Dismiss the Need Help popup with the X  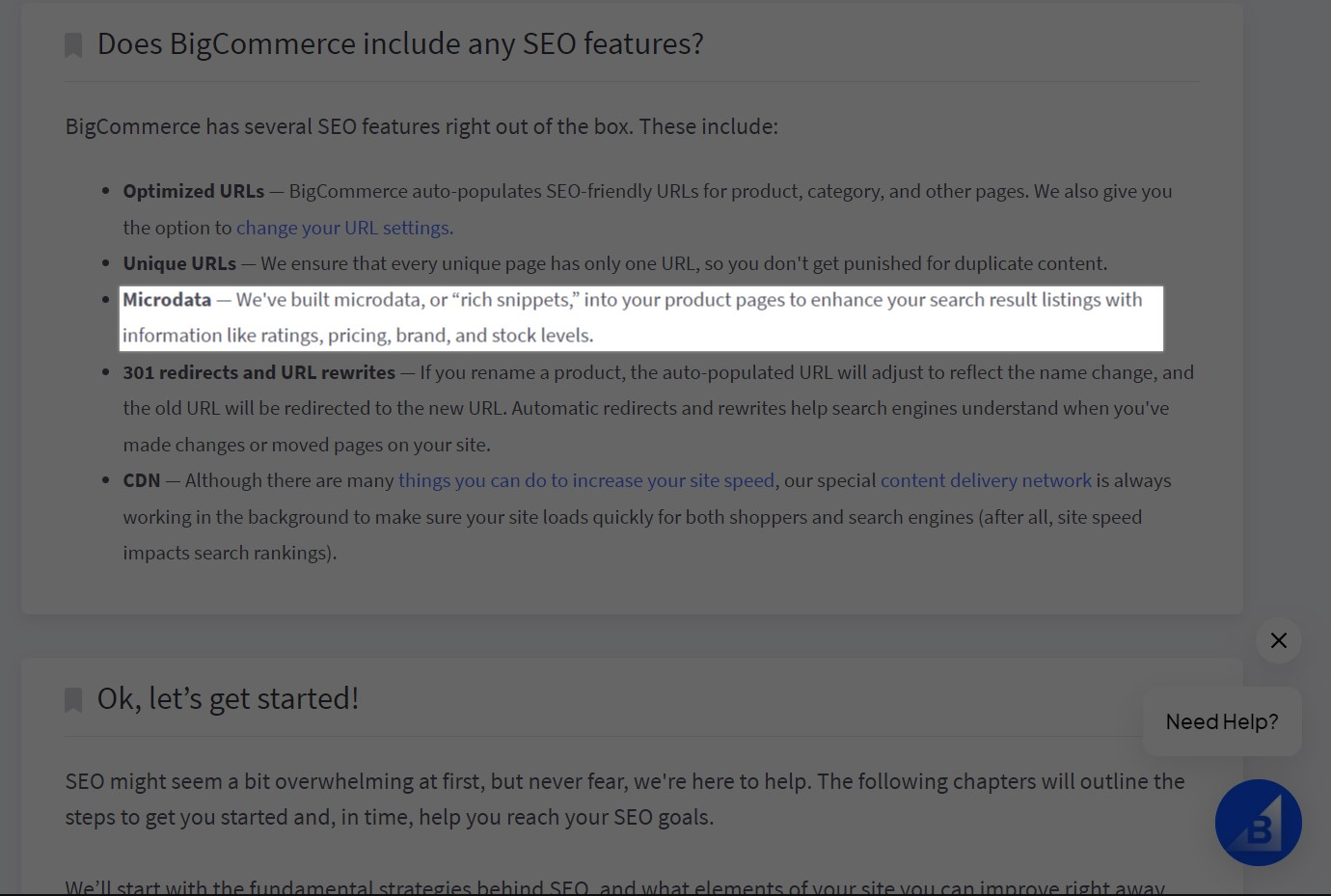(1279, 640)
